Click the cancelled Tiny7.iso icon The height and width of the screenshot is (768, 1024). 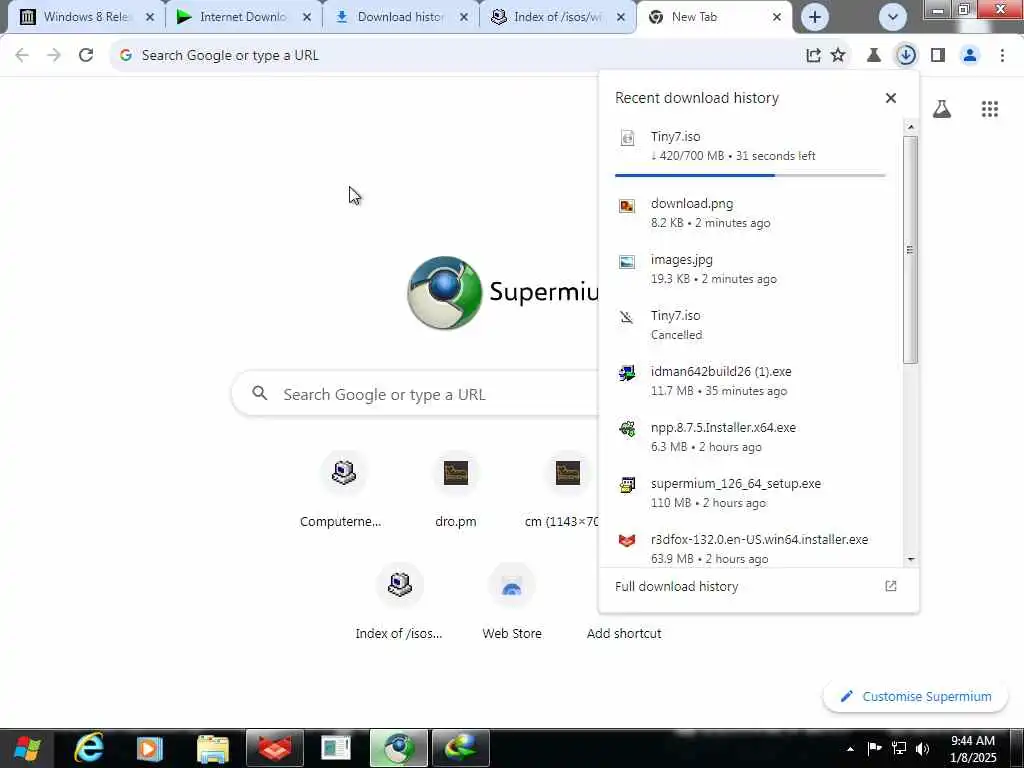coord(626,317)
